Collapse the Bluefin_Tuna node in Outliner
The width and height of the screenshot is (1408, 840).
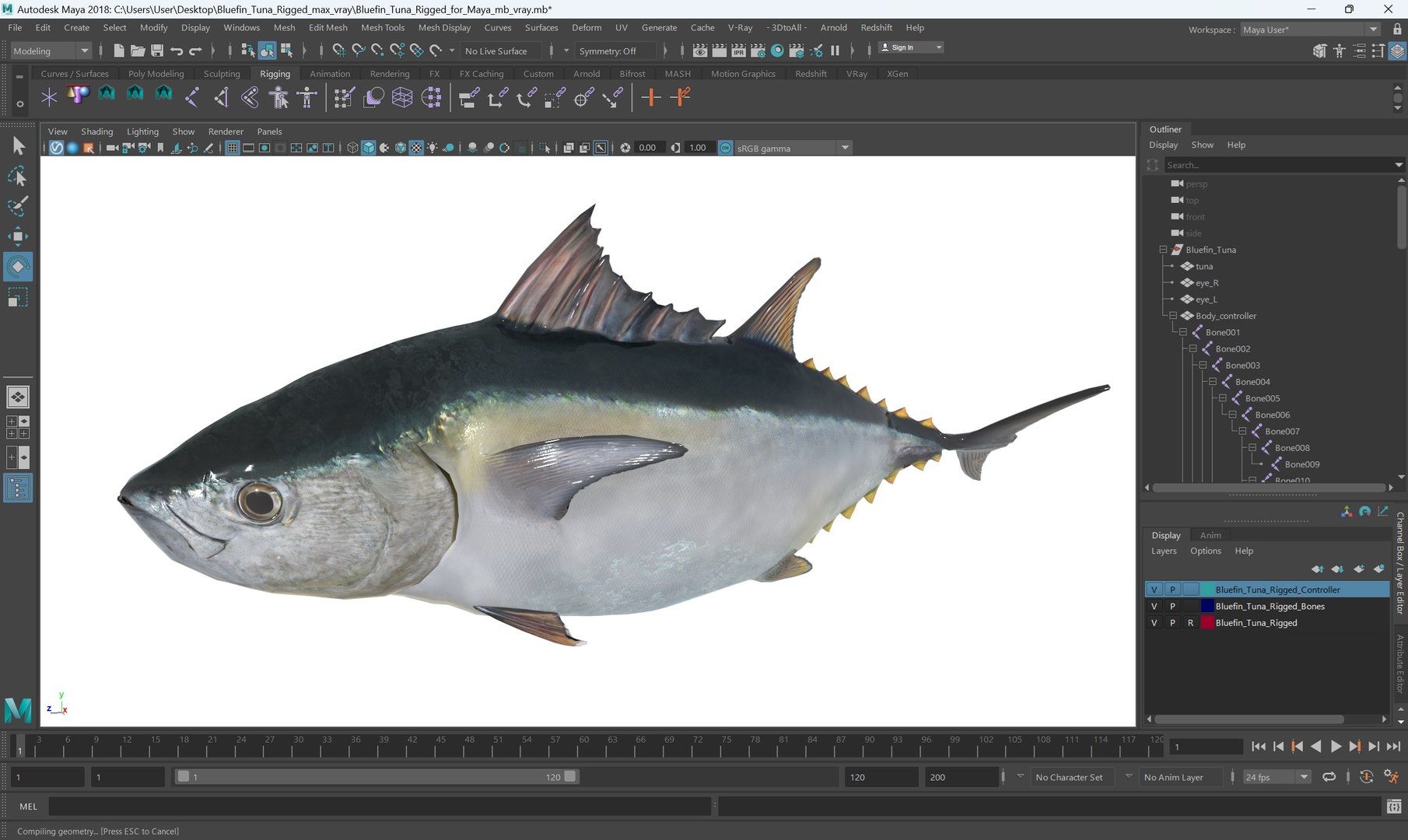(1163, 250)
